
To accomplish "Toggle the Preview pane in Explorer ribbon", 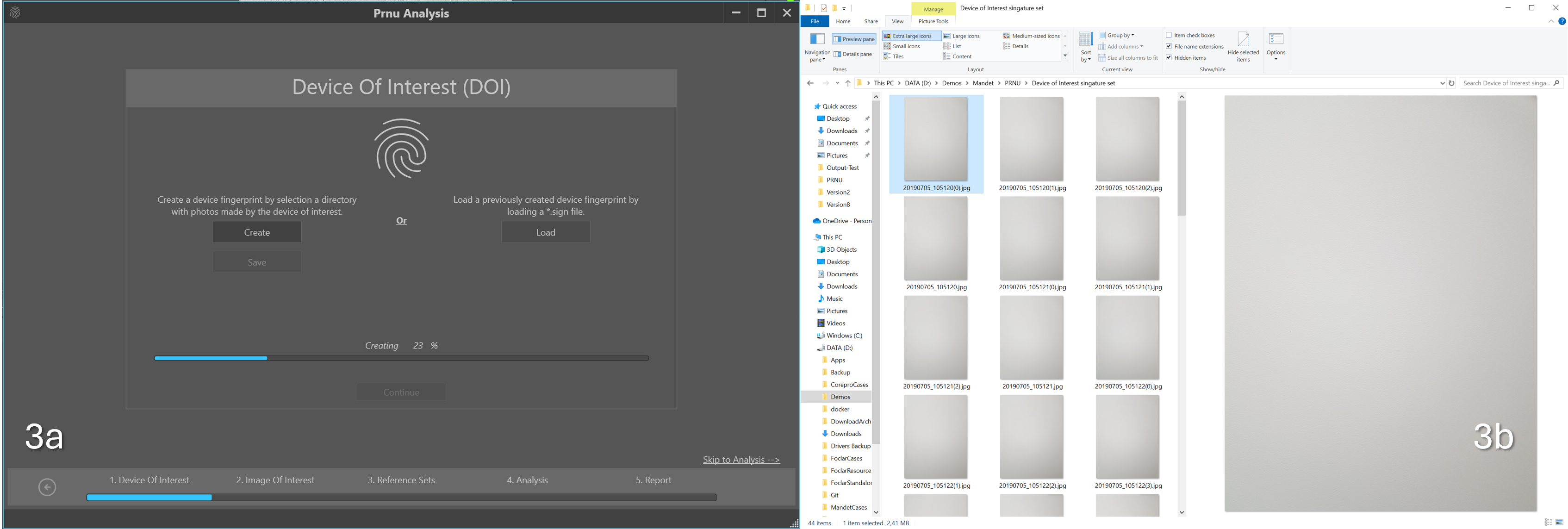I will click(853, 39).
